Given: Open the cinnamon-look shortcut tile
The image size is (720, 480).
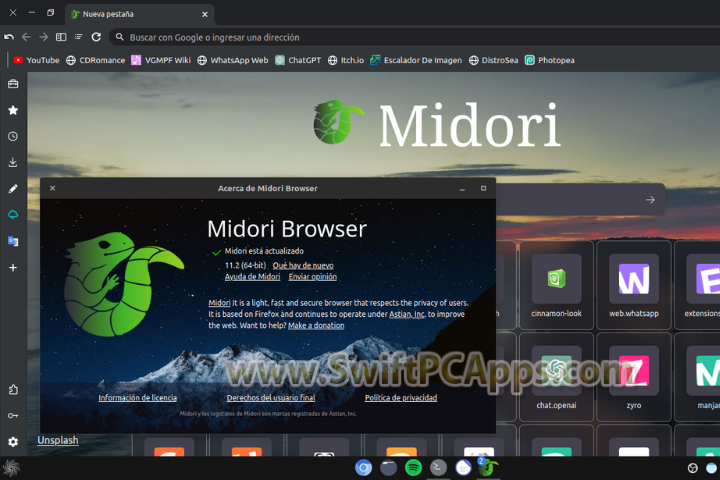Looking at the screenshot, I should (x=557, y=285).
